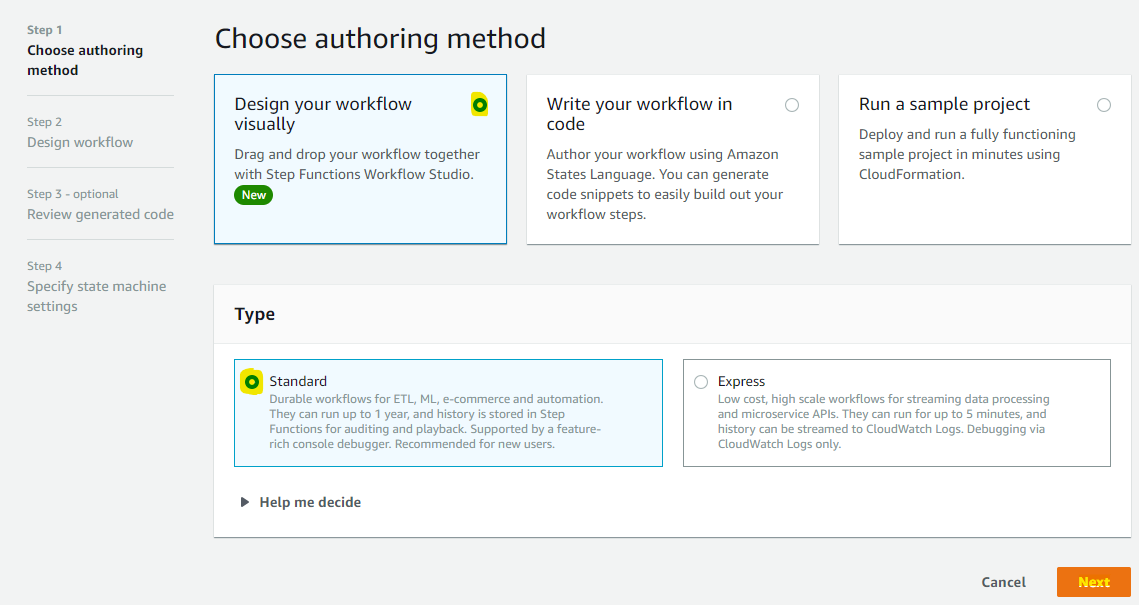The height and width of the screenshot is (605, 1139).
Task: Cancel the state machine creation
Action: point(1003,582)
